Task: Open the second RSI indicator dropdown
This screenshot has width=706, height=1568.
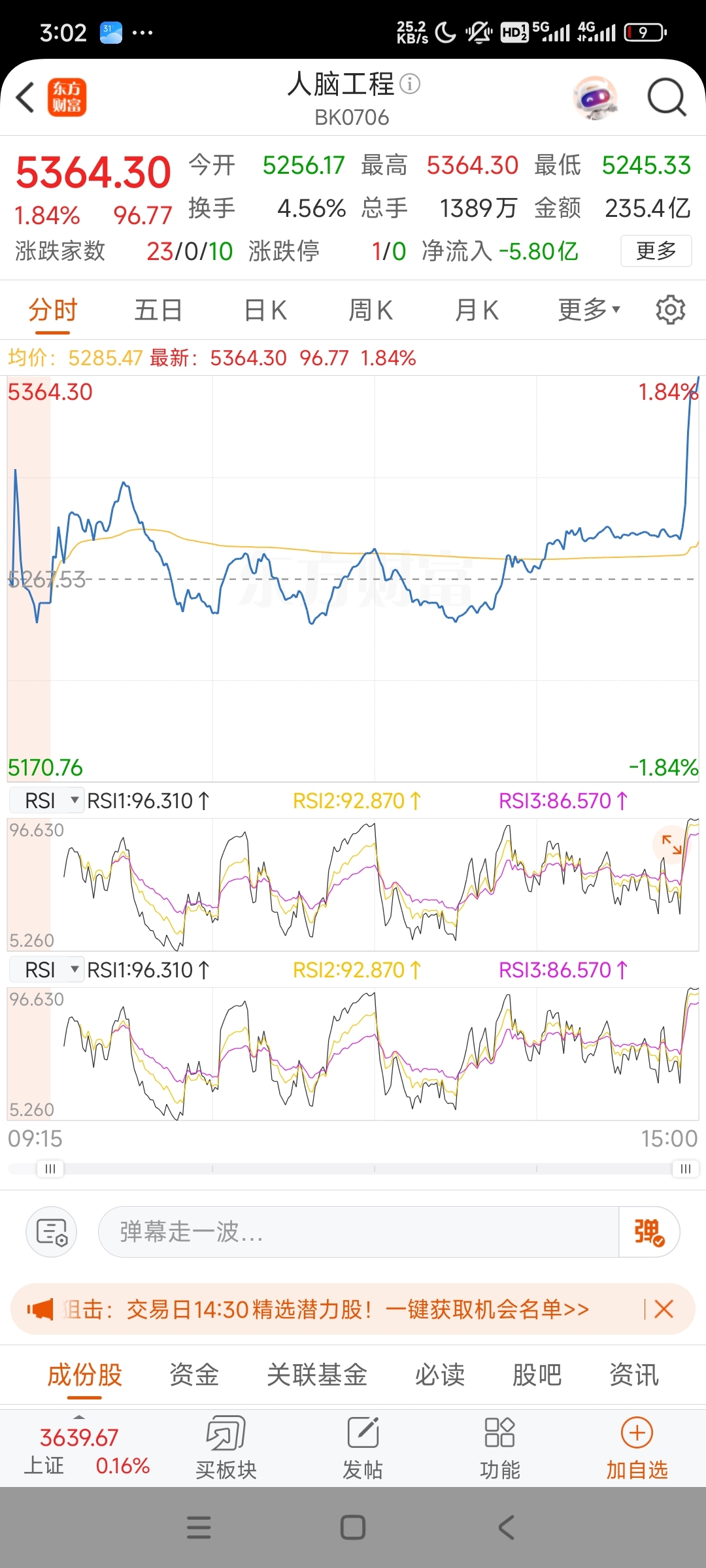Action: (x=47, y=970)
